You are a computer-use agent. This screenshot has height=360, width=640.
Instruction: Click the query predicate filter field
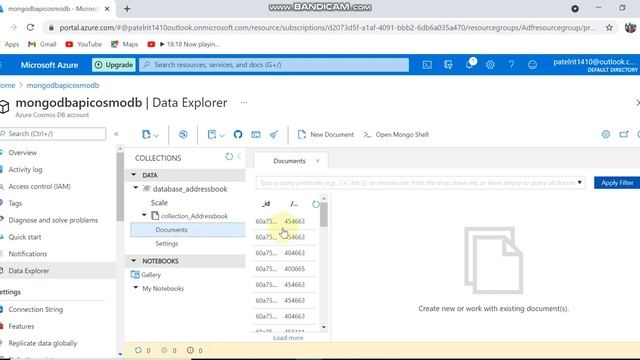(x=420, y=182)
